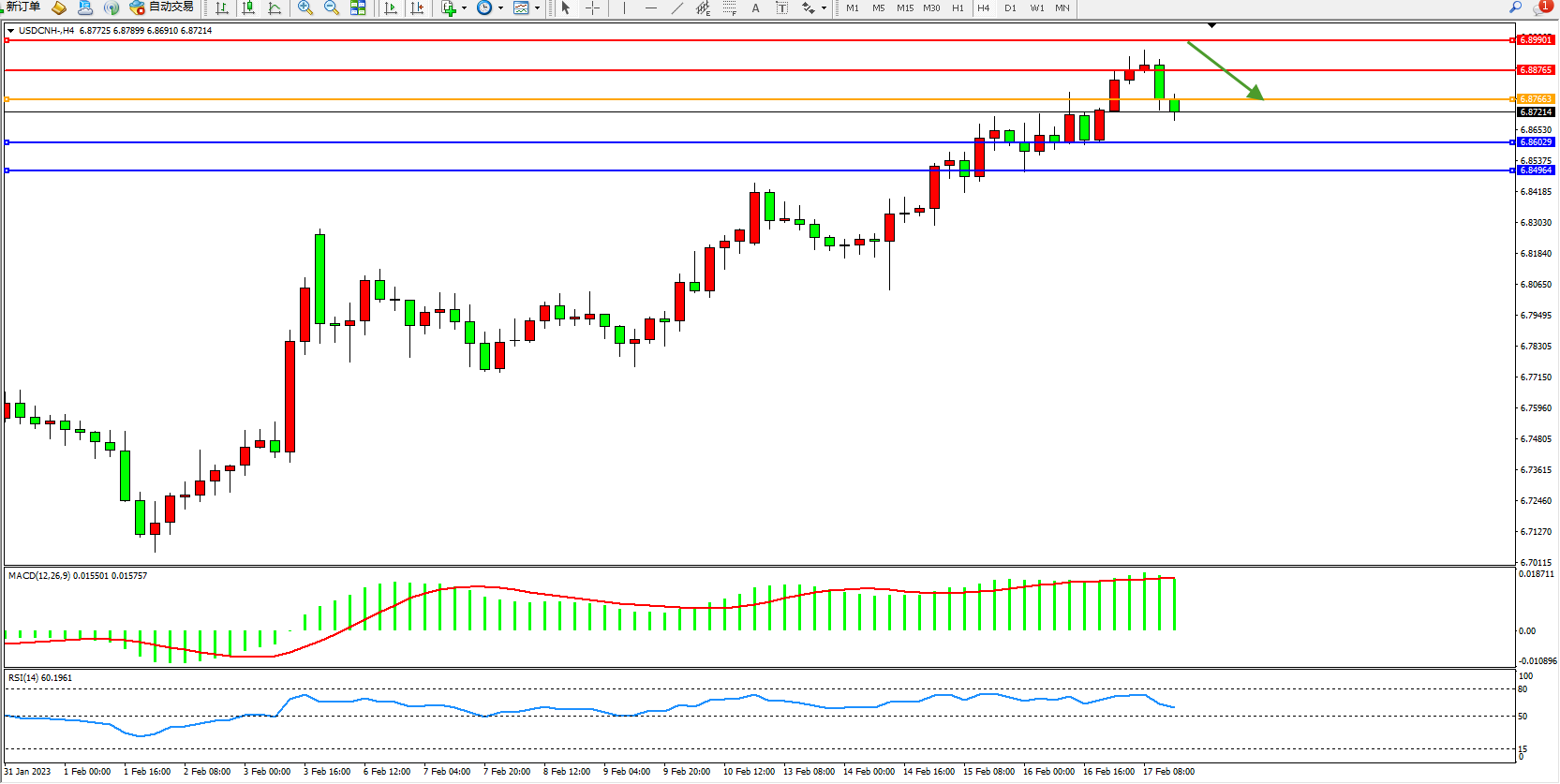Open the search magnifier icon
The height and width of the screenshot is (784, 1560).
point(1515,7)
